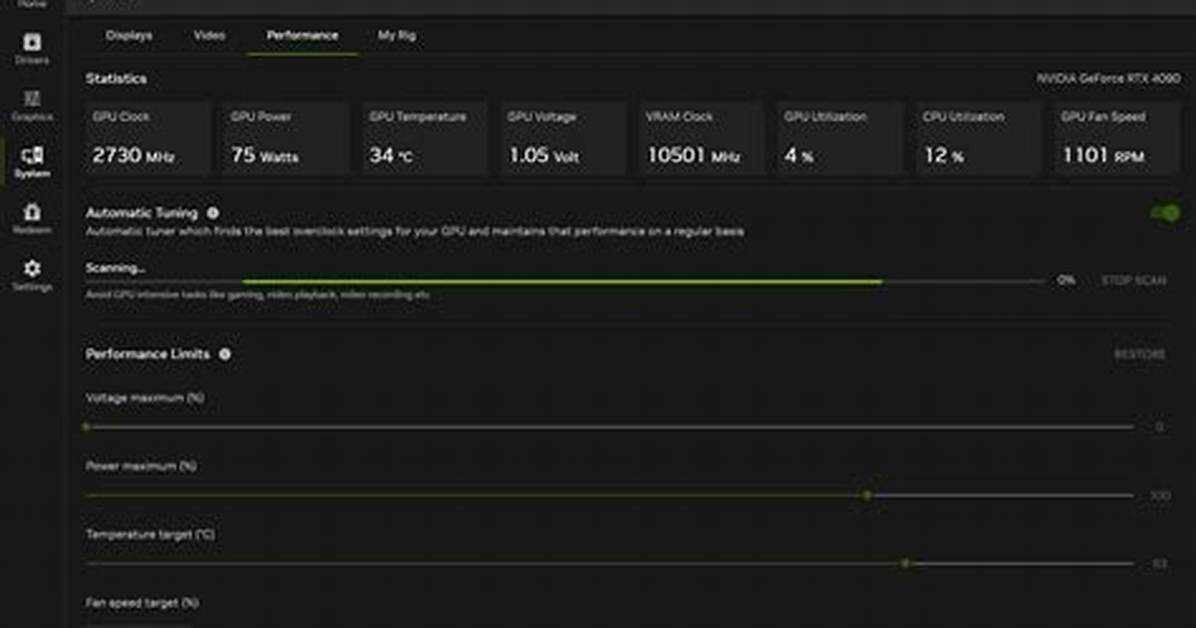Screen dimensions: 1196x628
Task: Click the GPU Clock 2730 MHz card
Action: click(148, 139)
